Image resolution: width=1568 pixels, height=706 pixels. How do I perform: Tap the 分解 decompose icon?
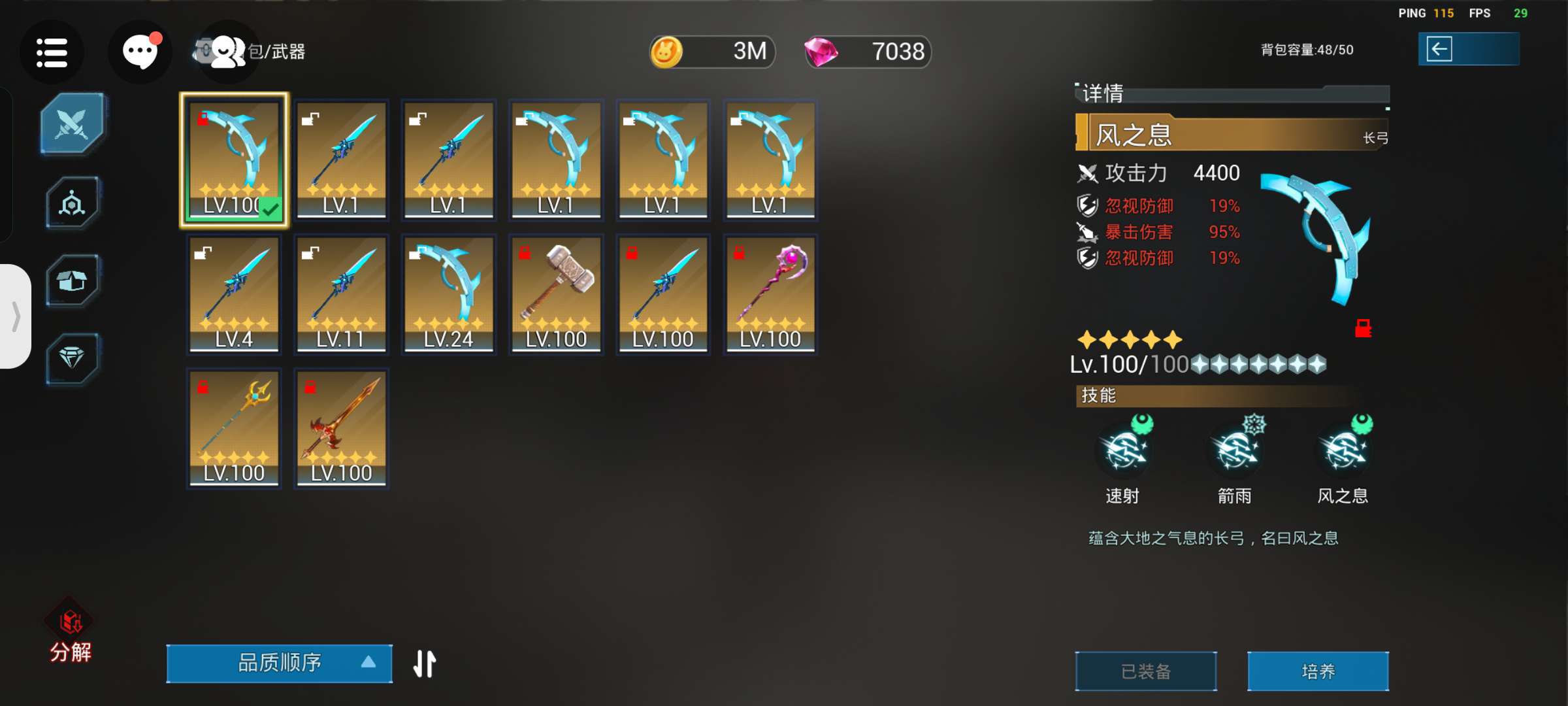[x=71, y=631]
